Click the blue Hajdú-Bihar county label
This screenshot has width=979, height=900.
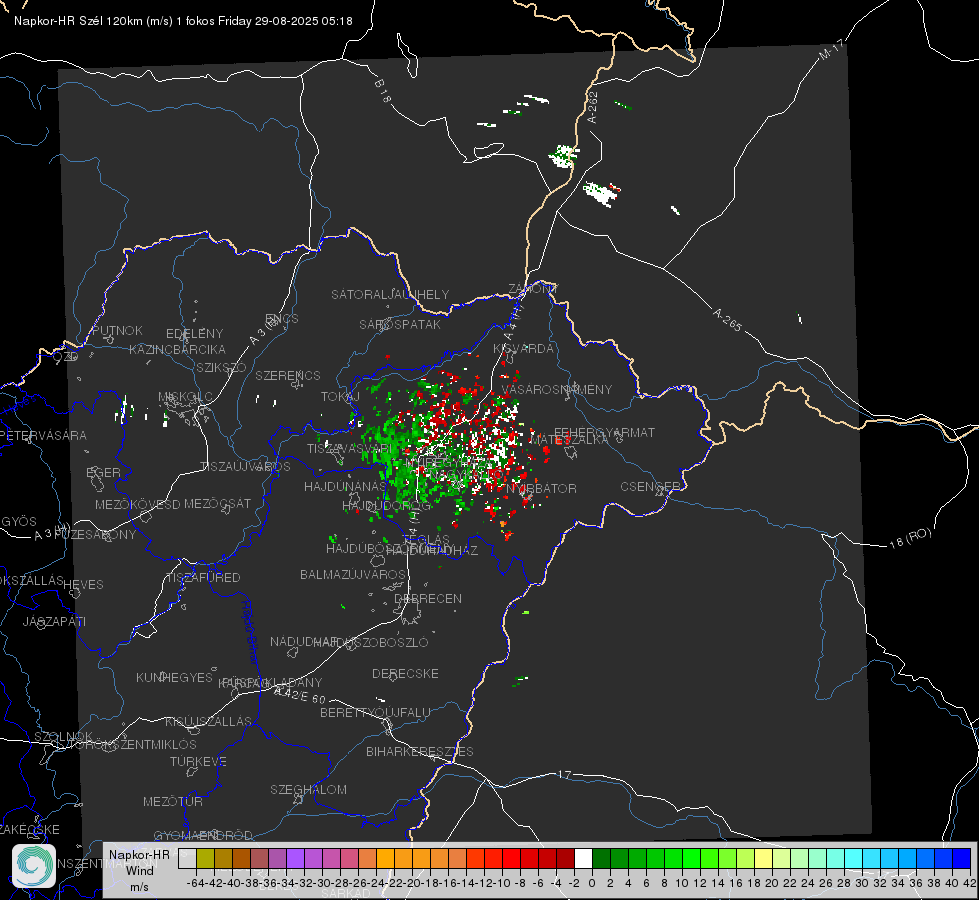[x=250, y=631]
